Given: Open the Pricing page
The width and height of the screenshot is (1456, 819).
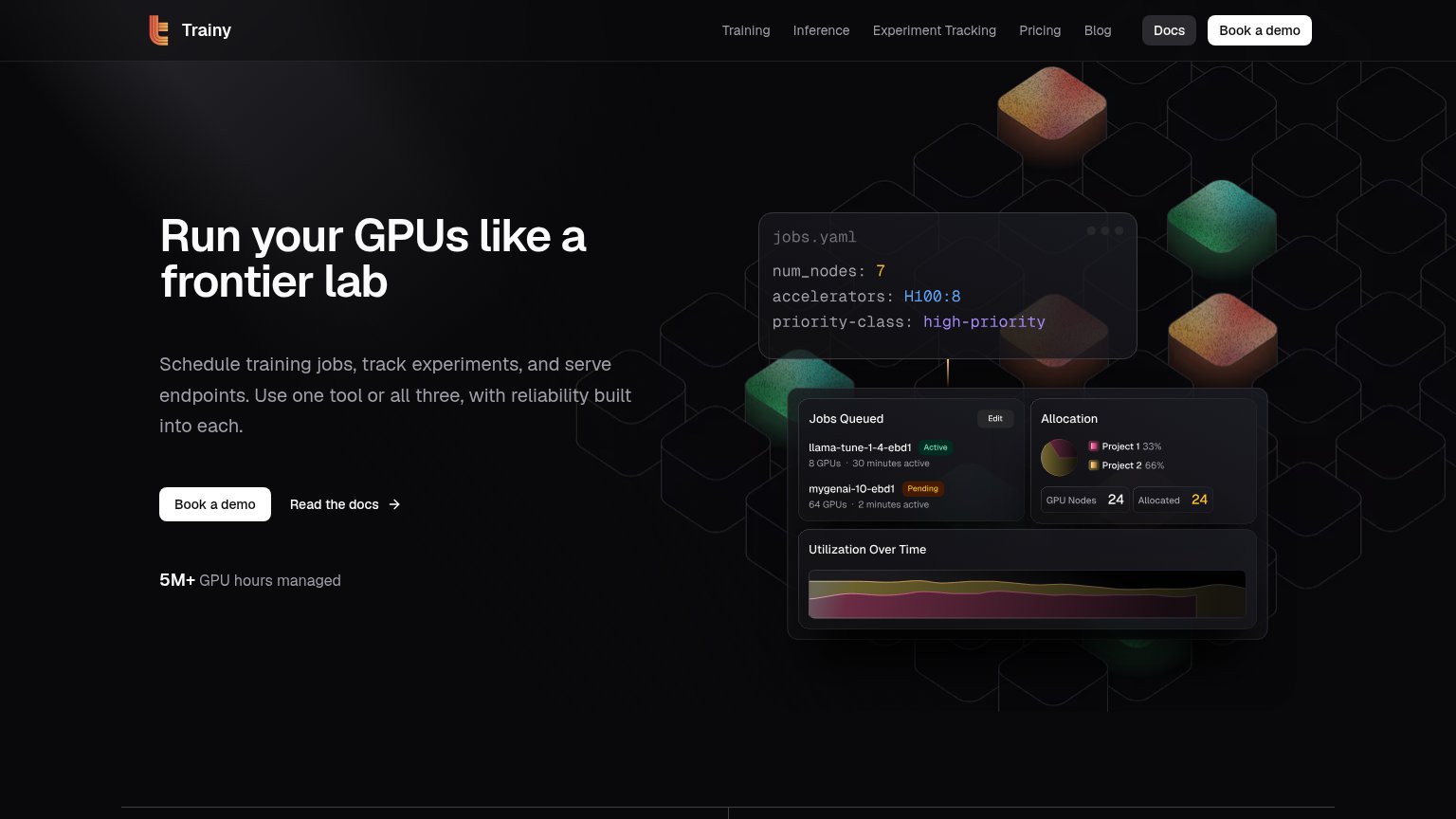Looking at the screenshot, I should [1040, 30].
